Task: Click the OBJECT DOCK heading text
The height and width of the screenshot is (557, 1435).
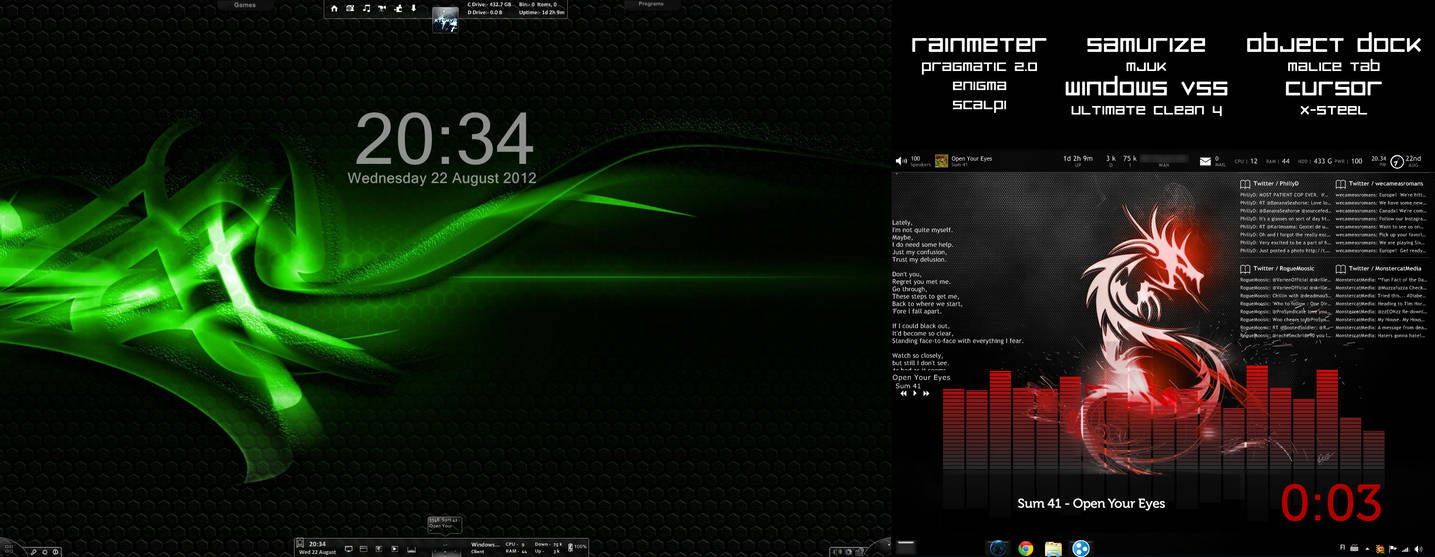Action: tap(1333, 44)
